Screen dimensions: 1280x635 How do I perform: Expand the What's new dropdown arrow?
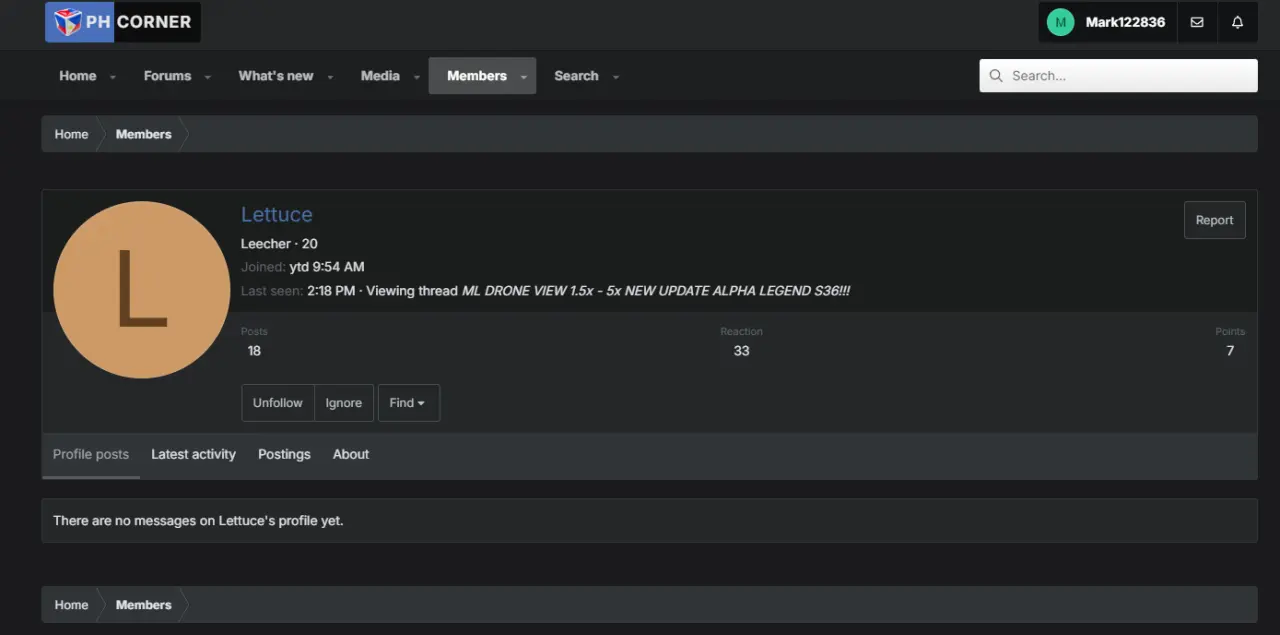click(330, 77)
